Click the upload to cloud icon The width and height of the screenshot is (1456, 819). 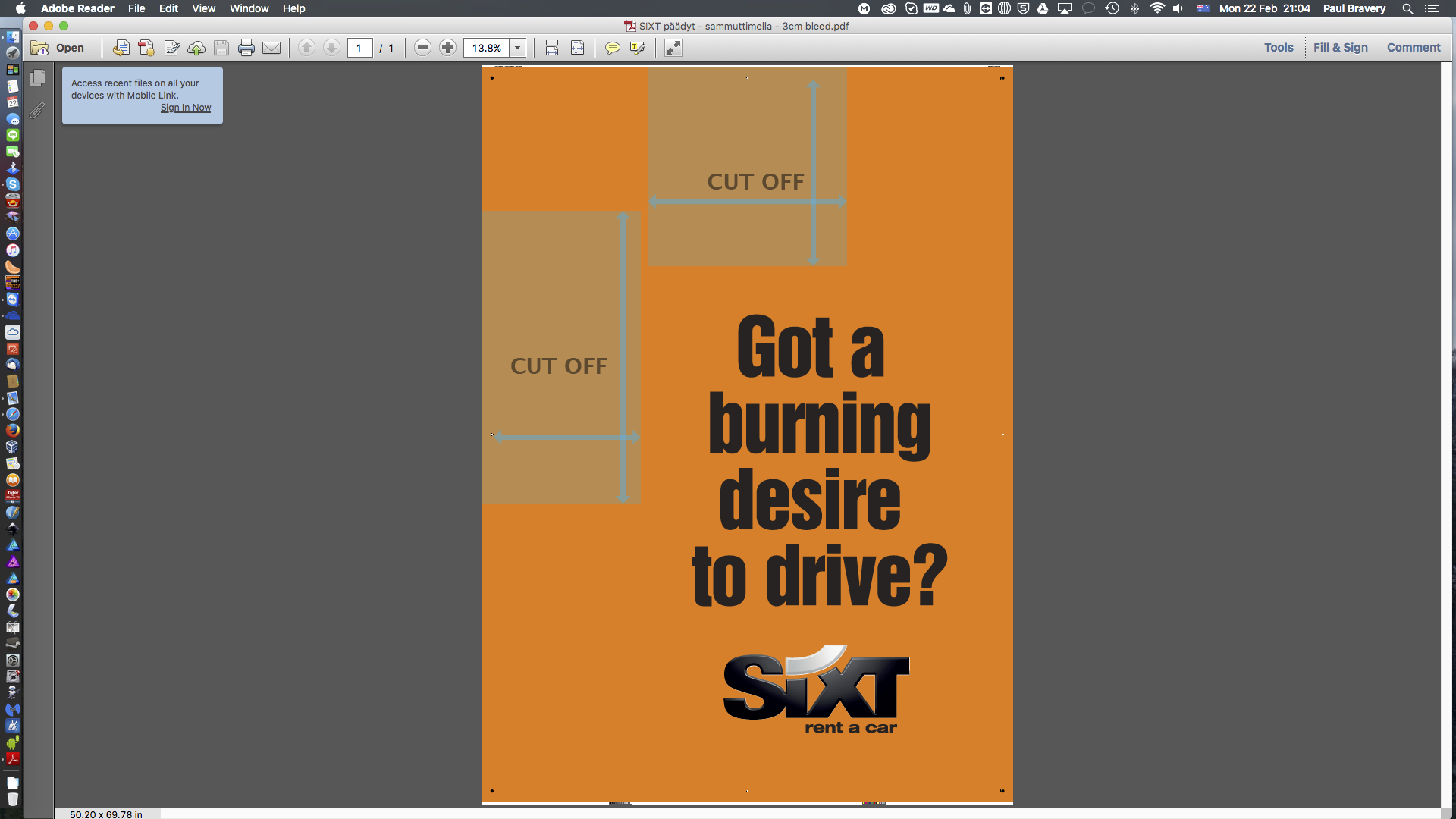click(196, 48)
